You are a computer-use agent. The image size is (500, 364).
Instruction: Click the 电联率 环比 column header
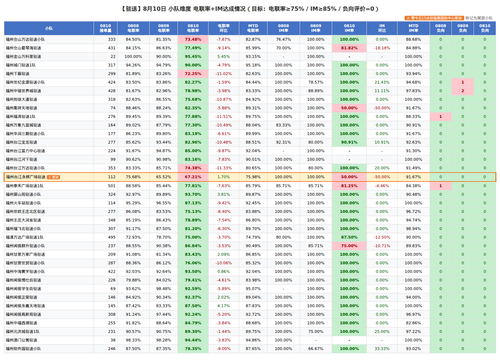coord(224,28)
